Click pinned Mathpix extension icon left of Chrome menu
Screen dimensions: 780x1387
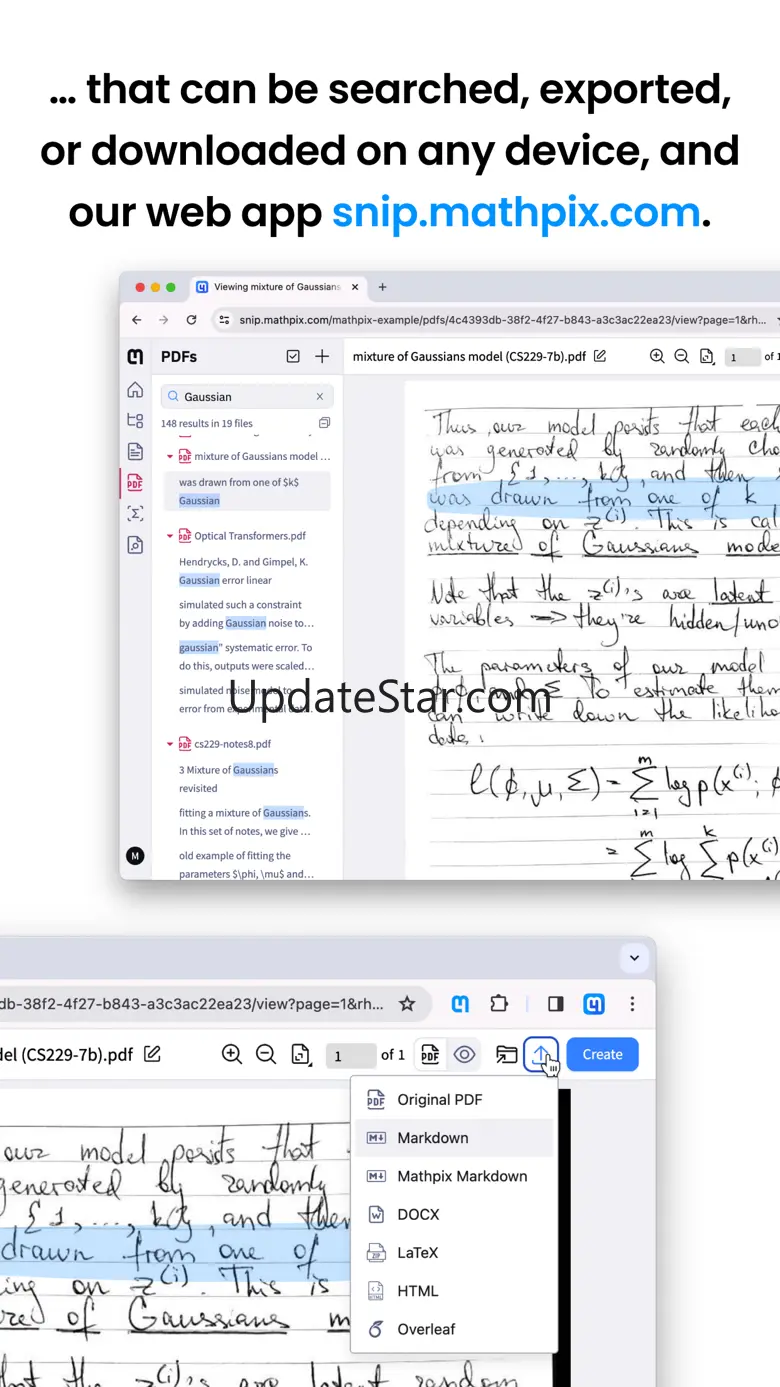(594, 1004)
